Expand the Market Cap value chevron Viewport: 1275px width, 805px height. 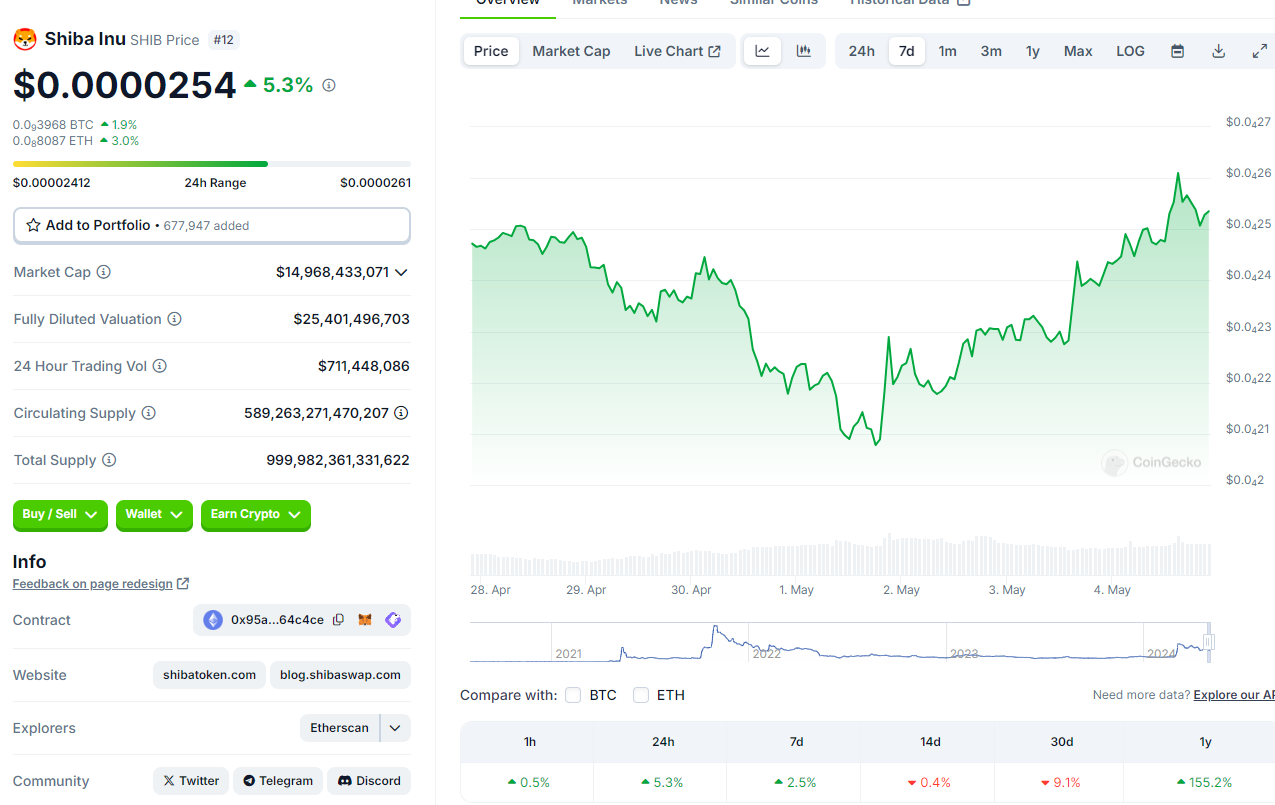pyautogui.click(x=401, y=272)
